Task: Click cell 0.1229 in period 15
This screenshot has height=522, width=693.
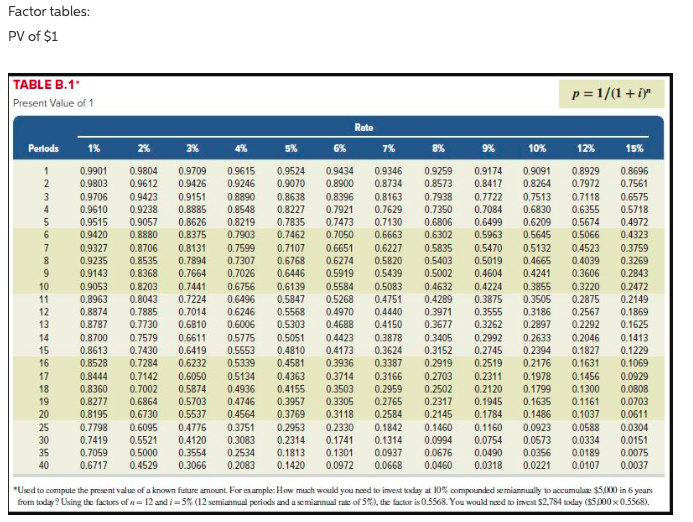Action: [635, 351]
